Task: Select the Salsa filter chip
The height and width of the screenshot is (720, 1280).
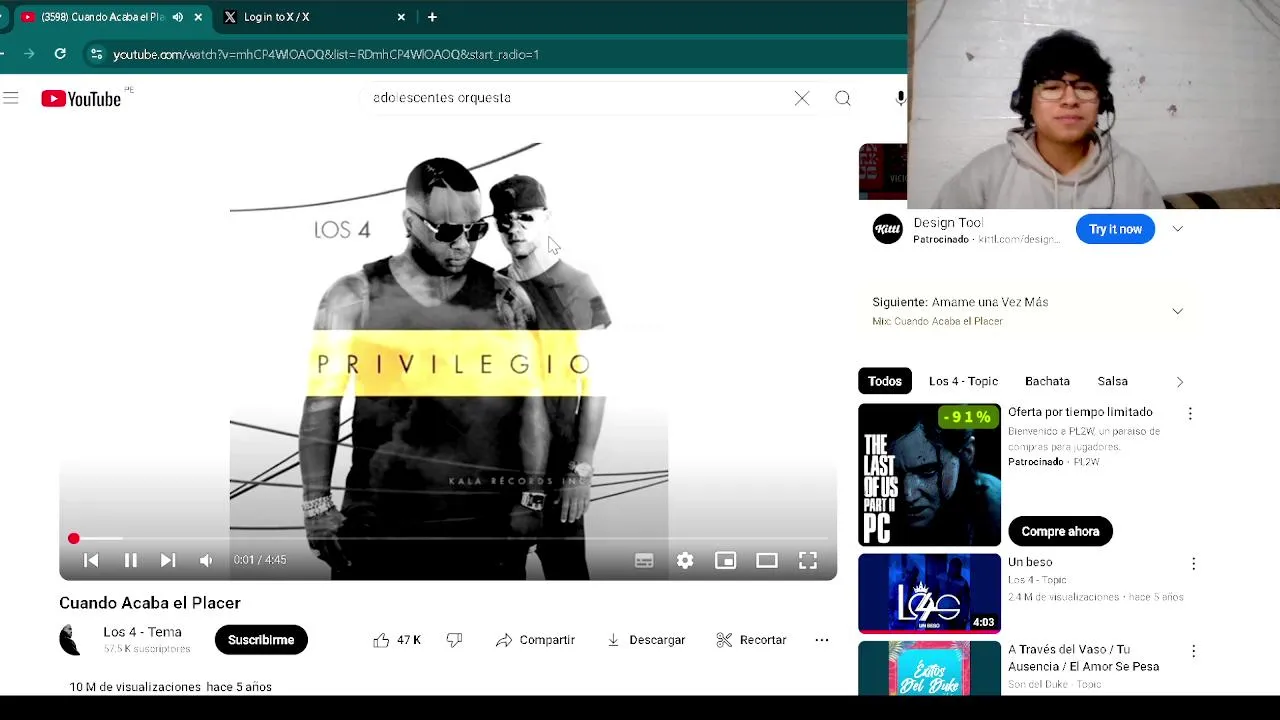Action: tap(1112, 381)
